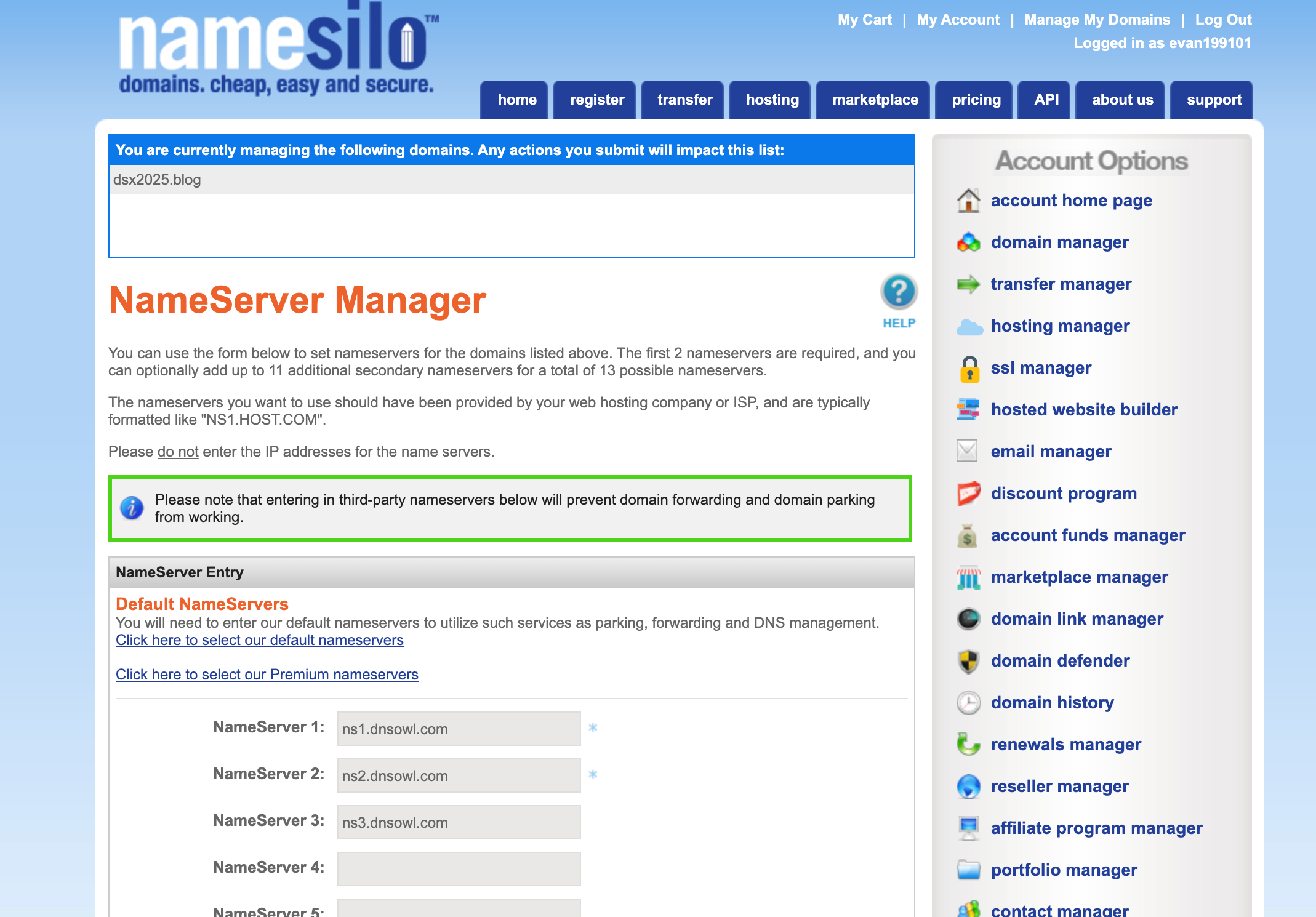
Task: Click the green arrow transfer manager icon
Action: (x=968, y=284)
